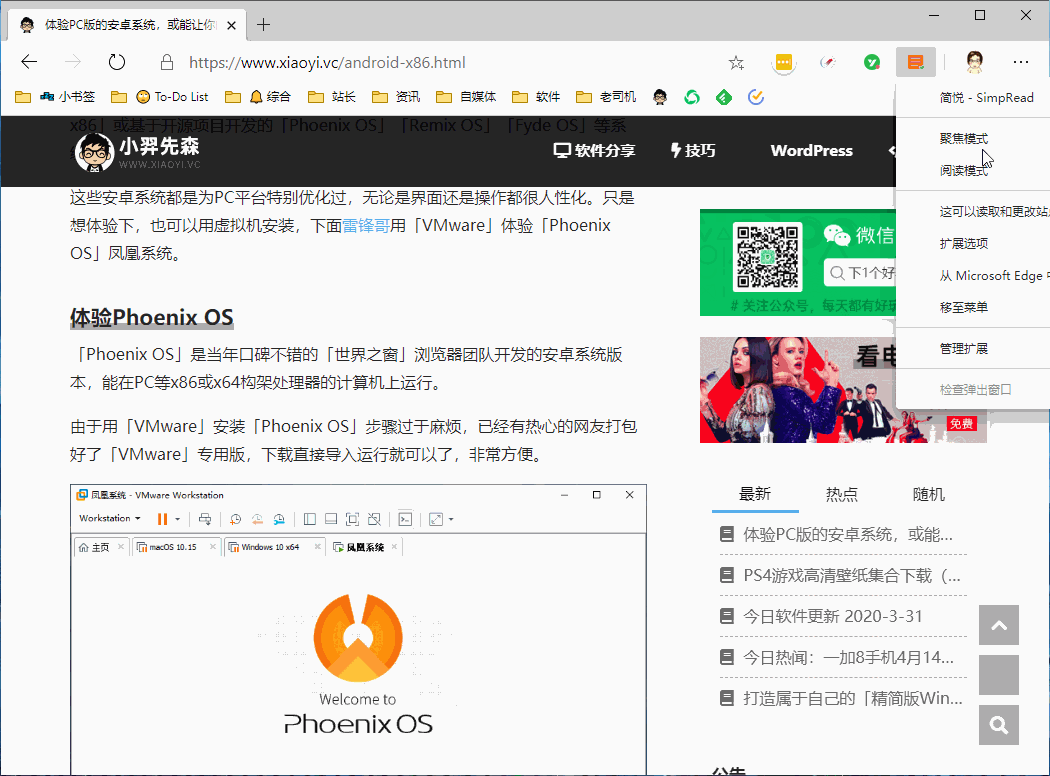The image size is (1050, 776).
Task: Select 阅读模式 from the extension menu
Action: (964, 170)
